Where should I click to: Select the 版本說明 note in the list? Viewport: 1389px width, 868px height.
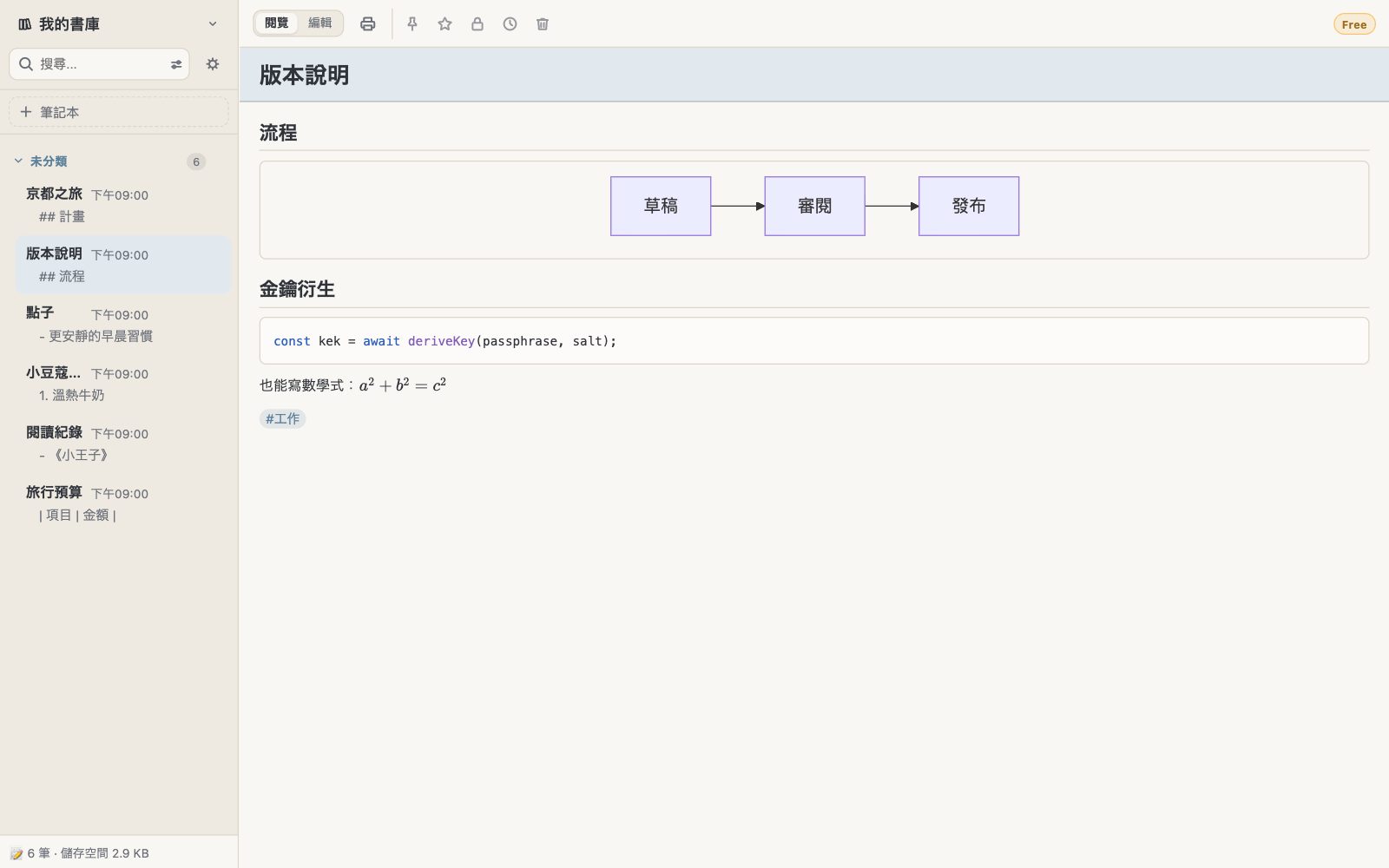[123, 265]
